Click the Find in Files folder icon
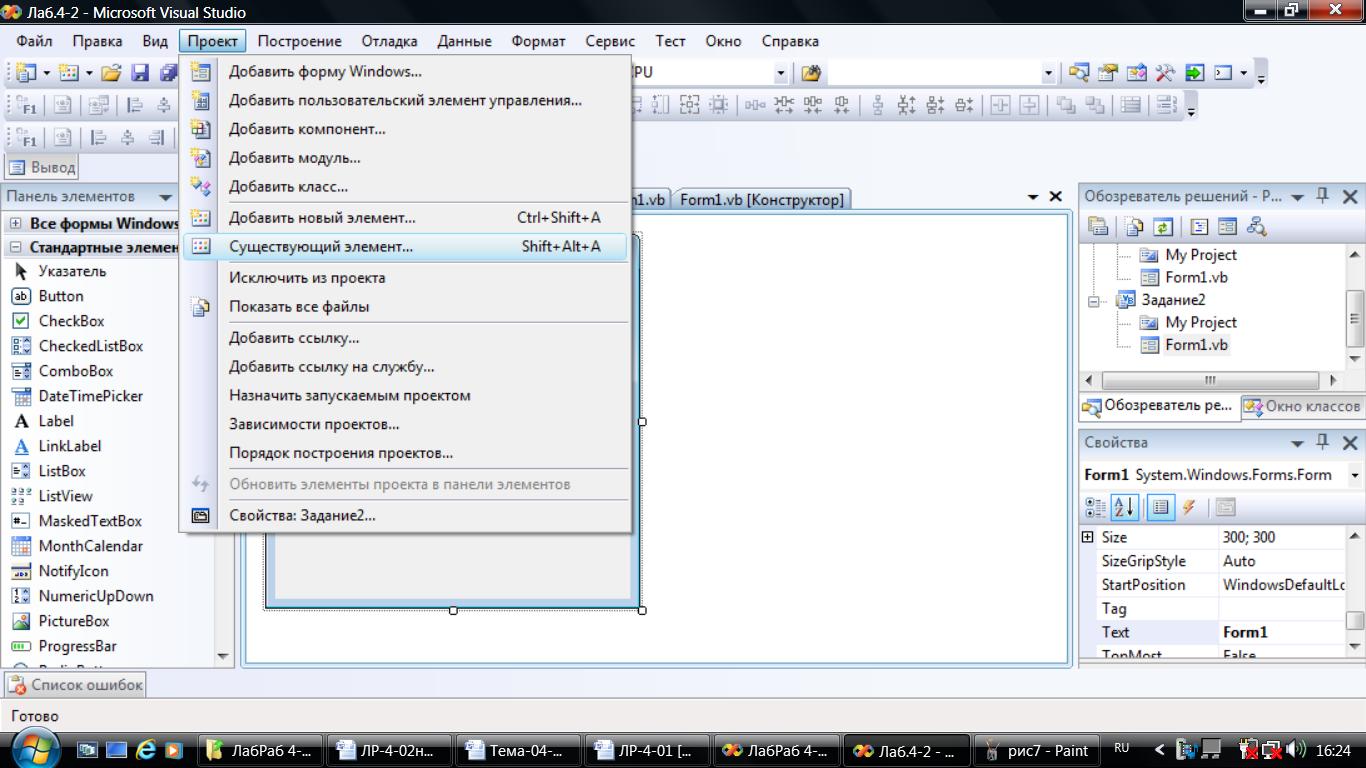 pos(811,73)
